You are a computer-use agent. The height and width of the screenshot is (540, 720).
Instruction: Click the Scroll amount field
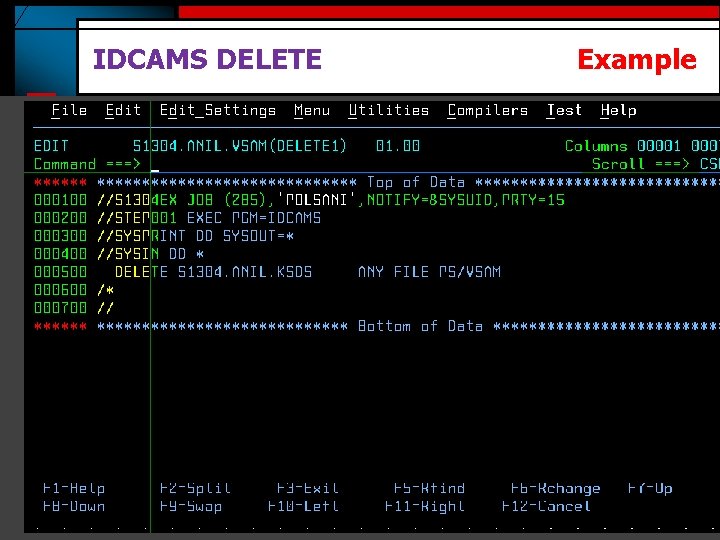pos(709,164)
